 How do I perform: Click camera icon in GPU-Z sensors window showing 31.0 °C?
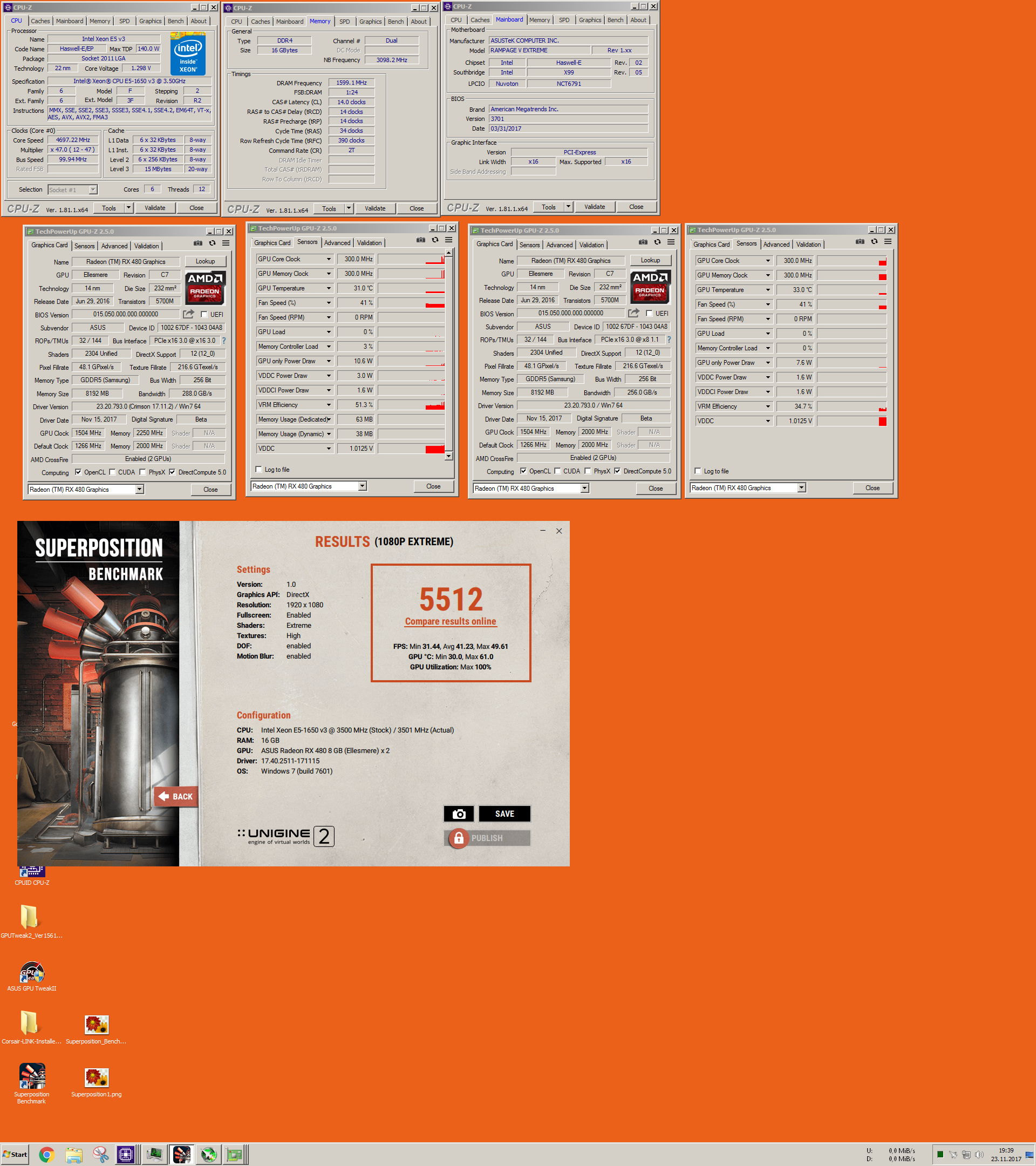coord(421,240)
